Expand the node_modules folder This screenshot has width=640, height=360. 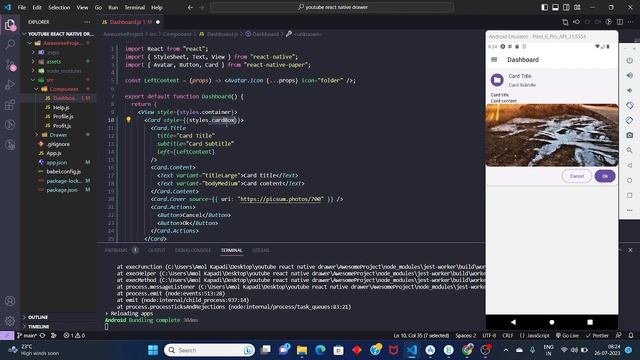57,71
